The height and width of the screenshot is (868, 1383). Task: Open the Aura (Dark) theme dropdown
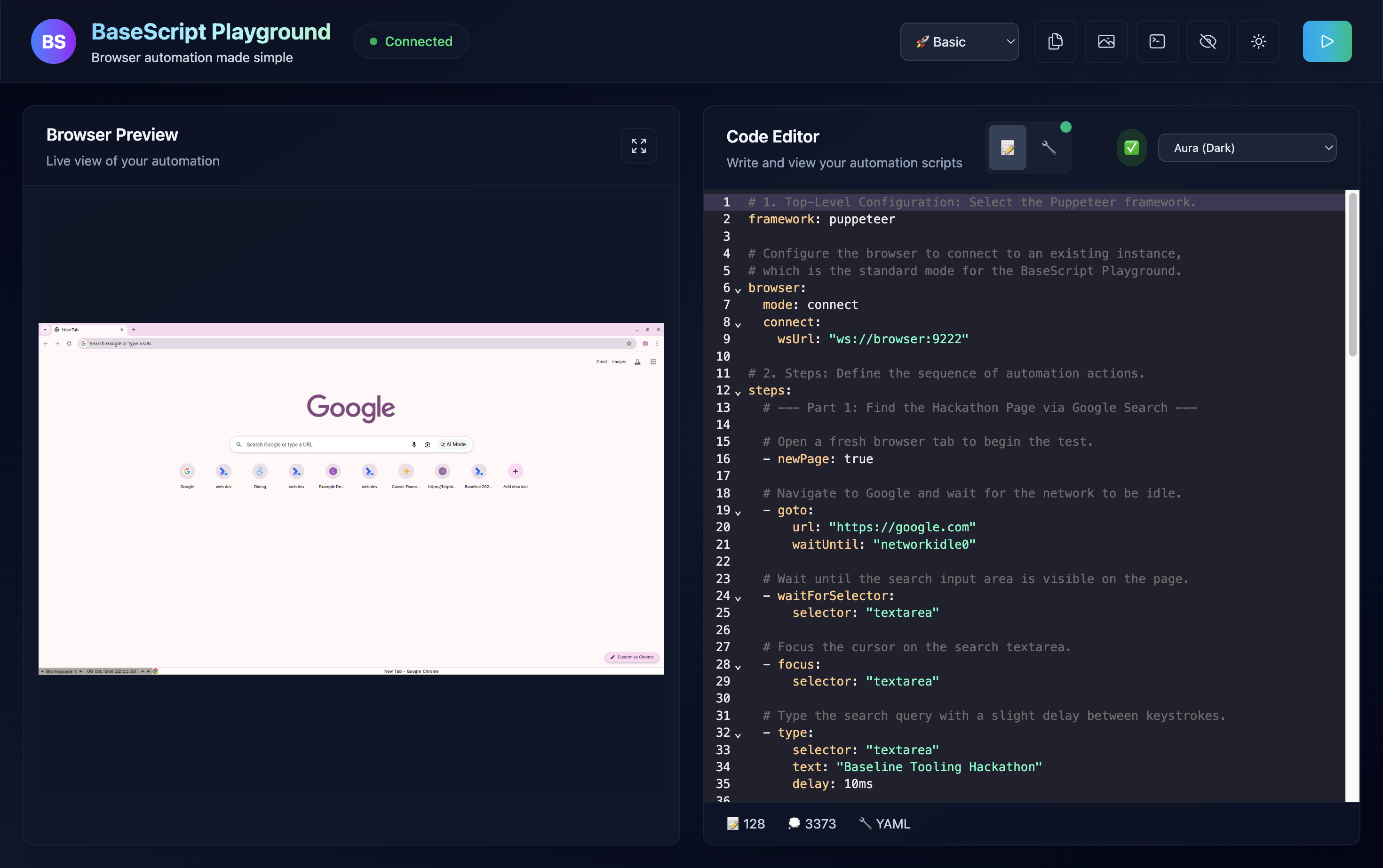click(x=1247, y=148)
